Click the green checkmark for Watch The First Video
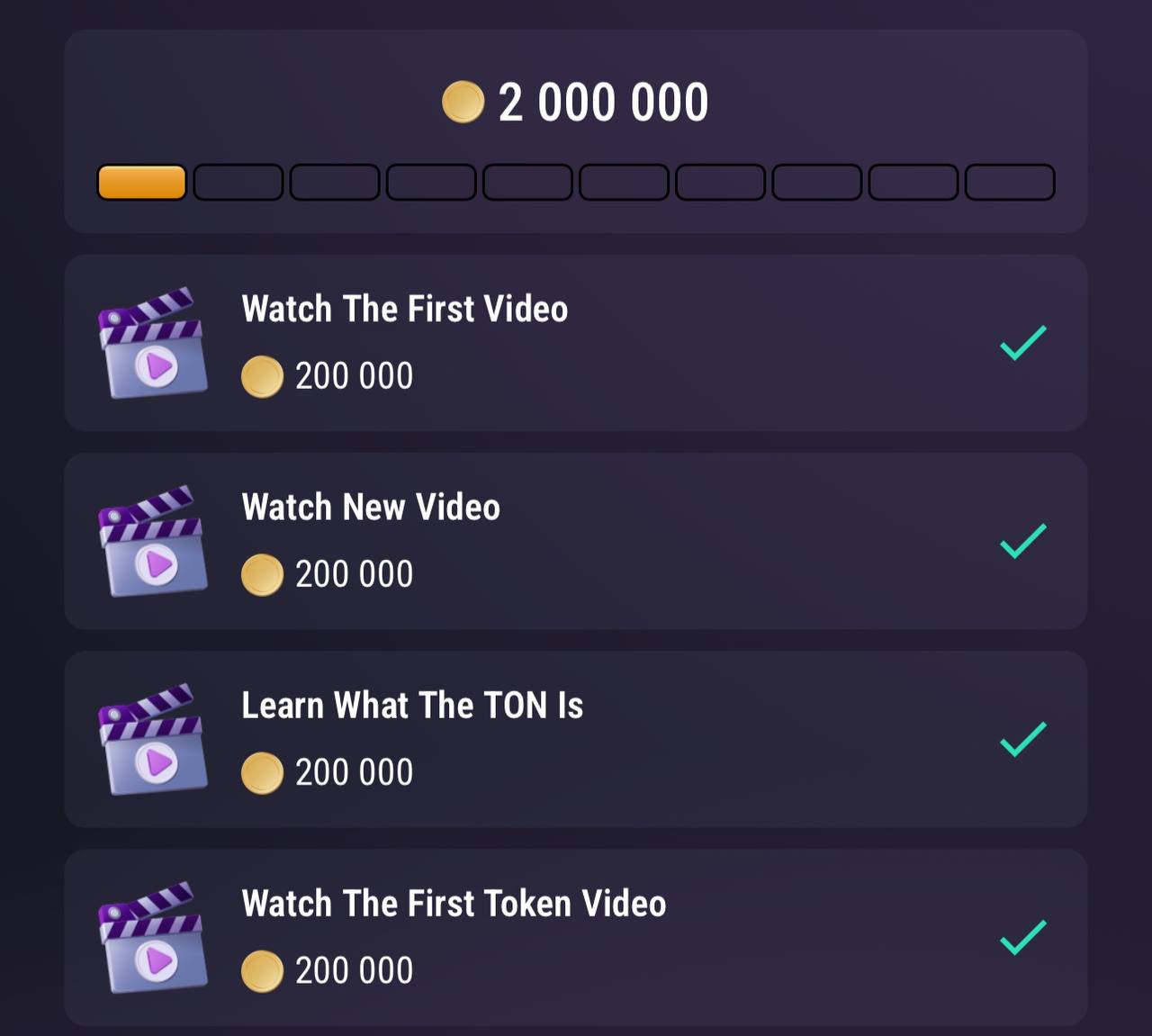This screenshot has width=1152, height=1036. pyautogui.click(x=1023, y=343)
